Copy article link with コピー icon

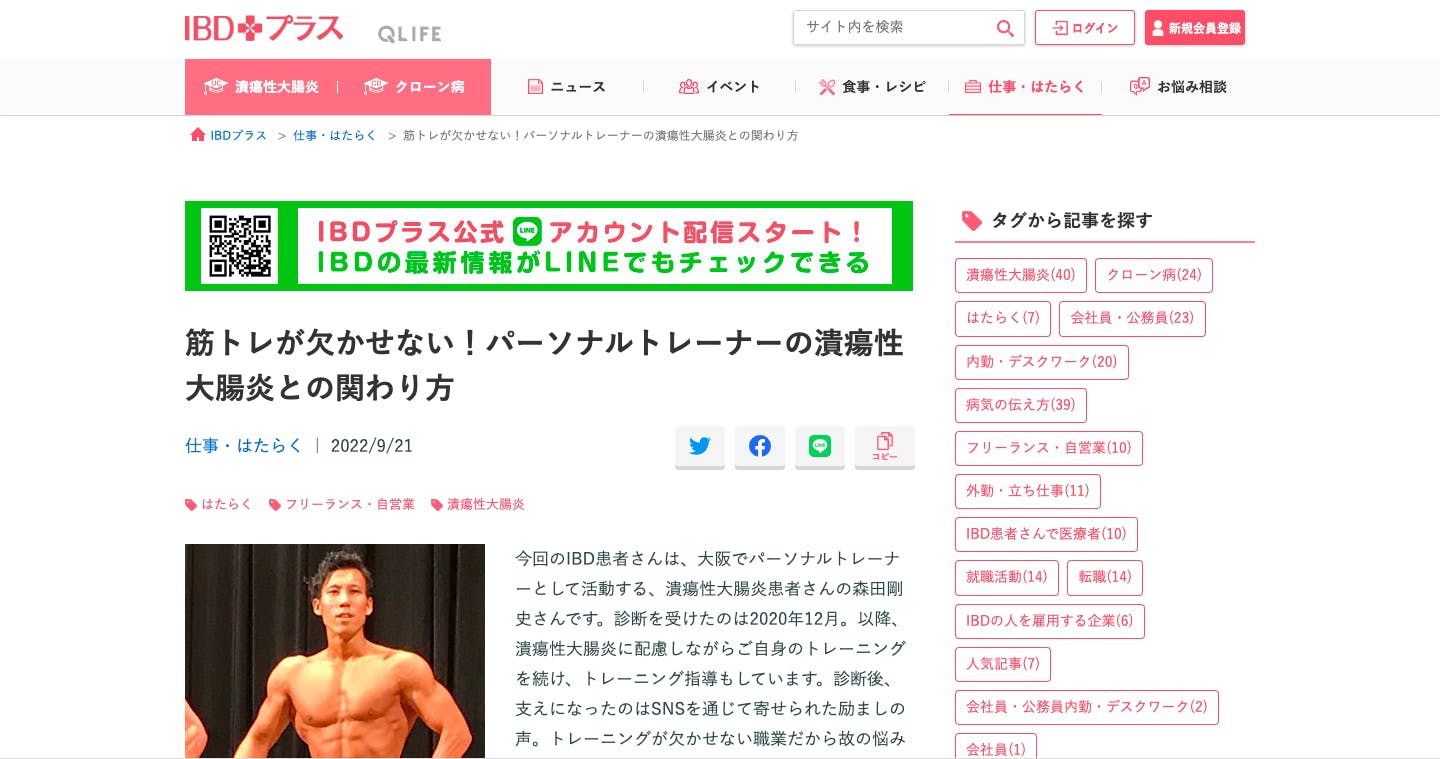pos(885,446)
